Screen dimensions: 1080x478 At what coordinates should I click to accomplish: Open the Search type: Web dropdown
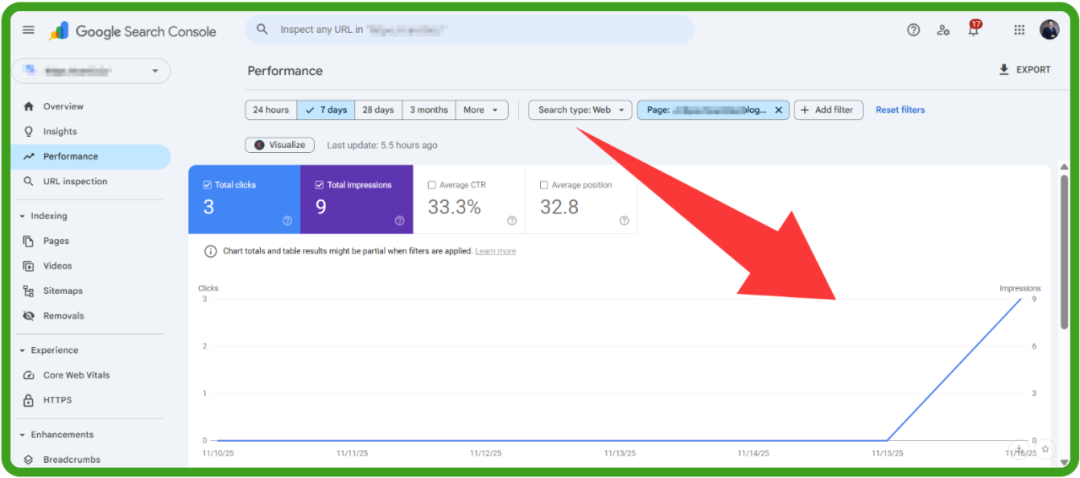[580, 110]
